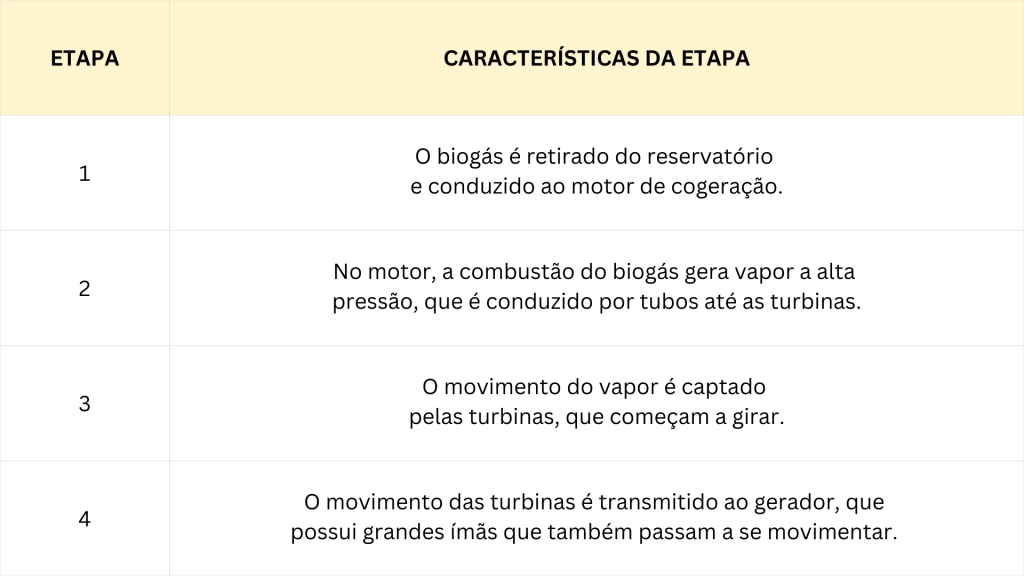Click the word "cogeração" in step 1
1024x576 pixels.
pyautogui.click(x=732, y=187)
